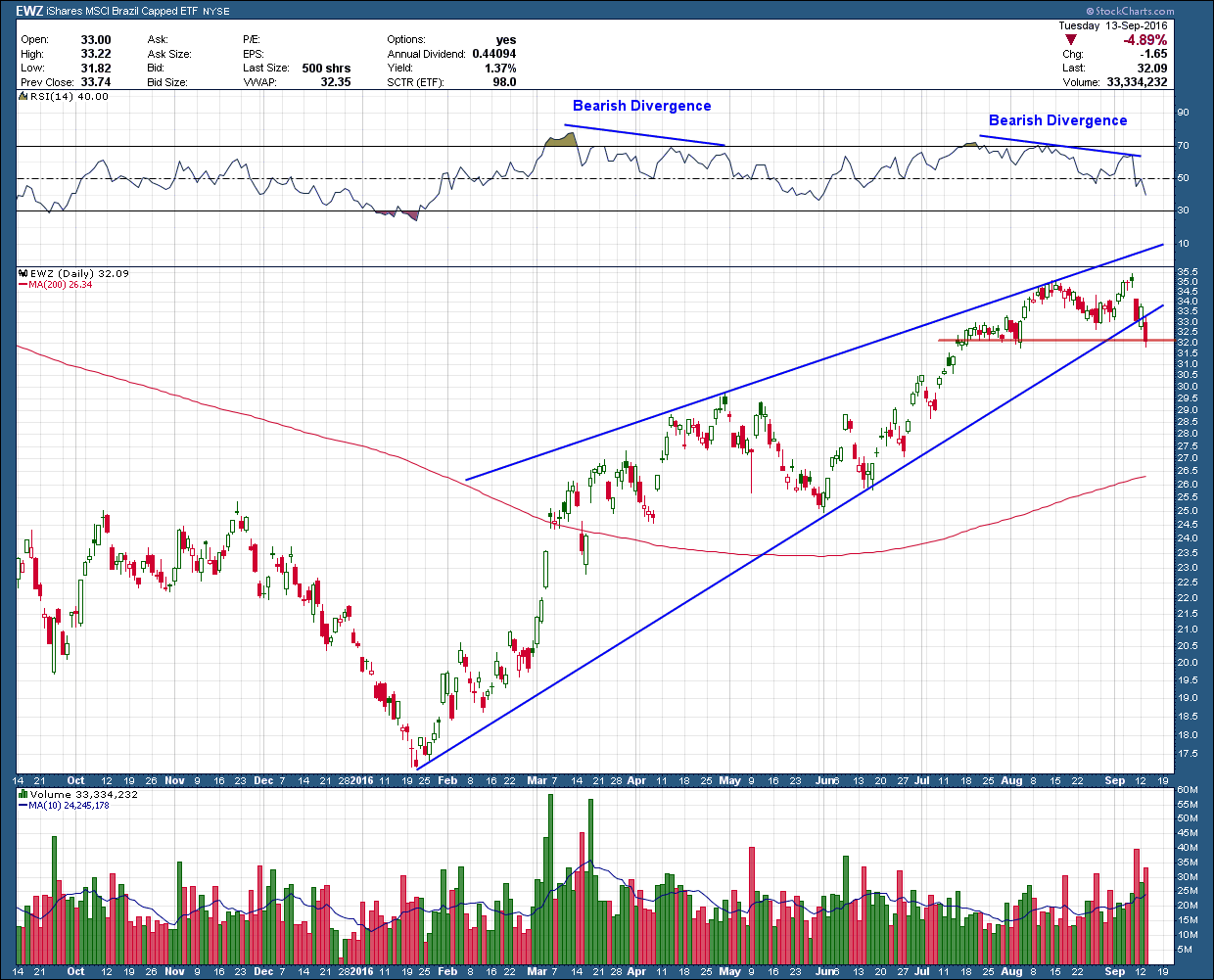The image size is (1214, 980).
Task: Click the Annual Dividend label
Action: 426,54
